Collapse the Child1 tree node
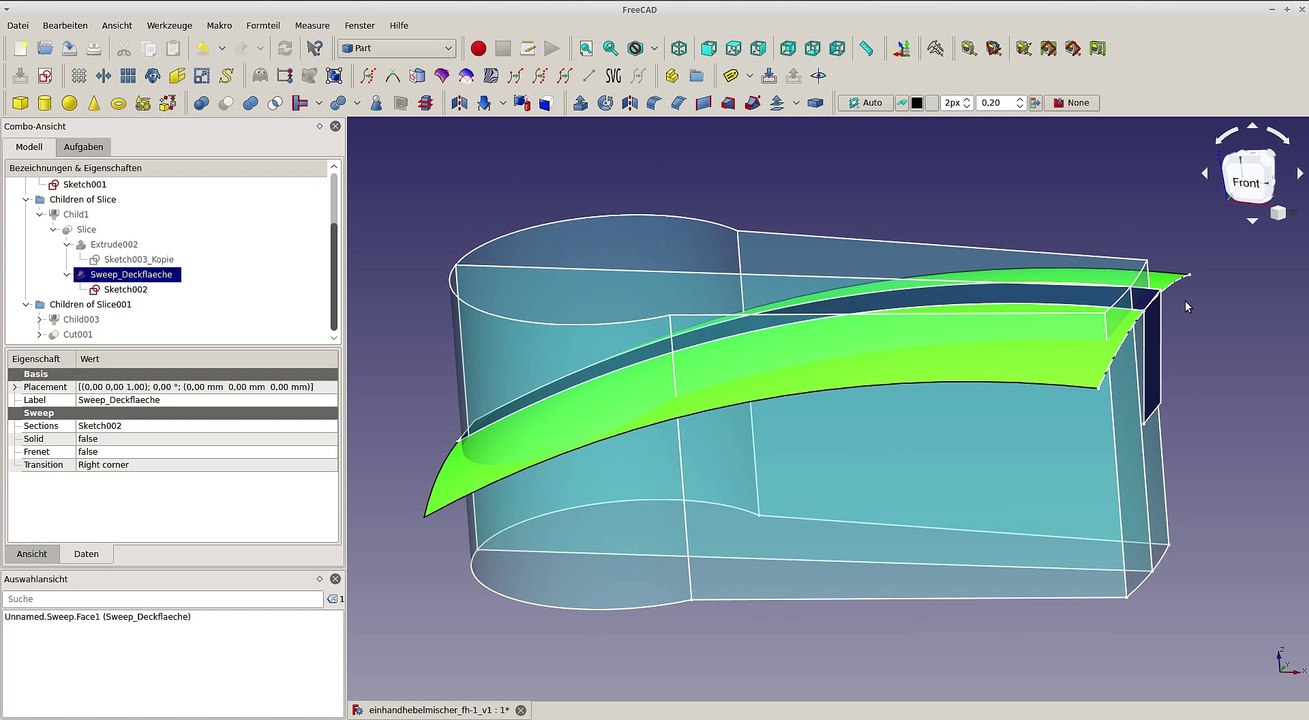 coord(40,215)
